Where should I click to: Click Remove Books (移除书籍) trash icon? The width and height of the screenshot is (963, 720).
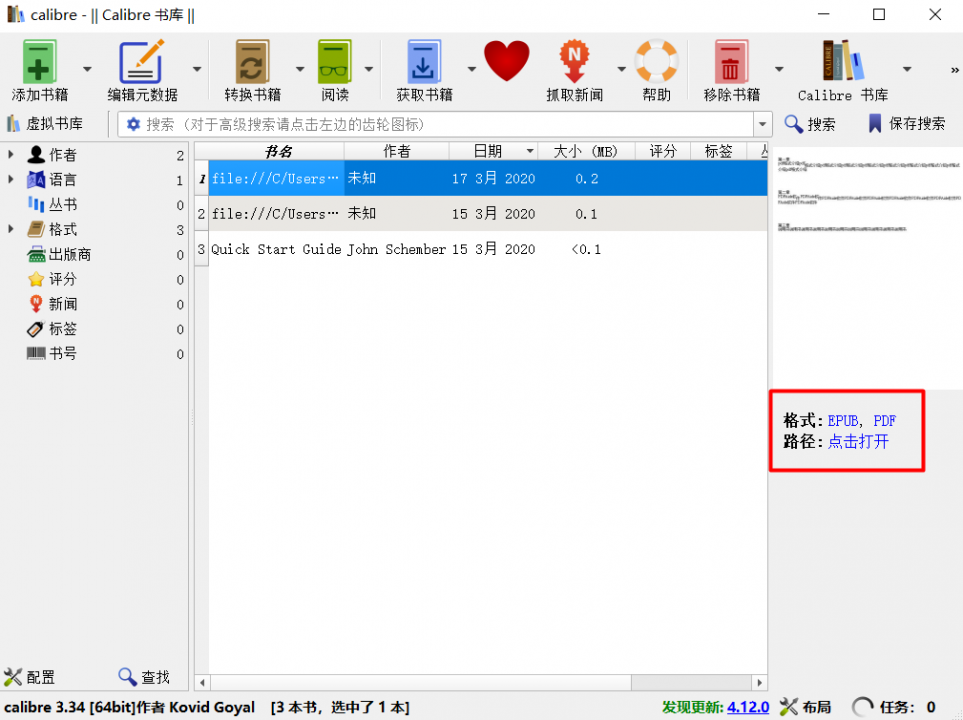[731, 61]
